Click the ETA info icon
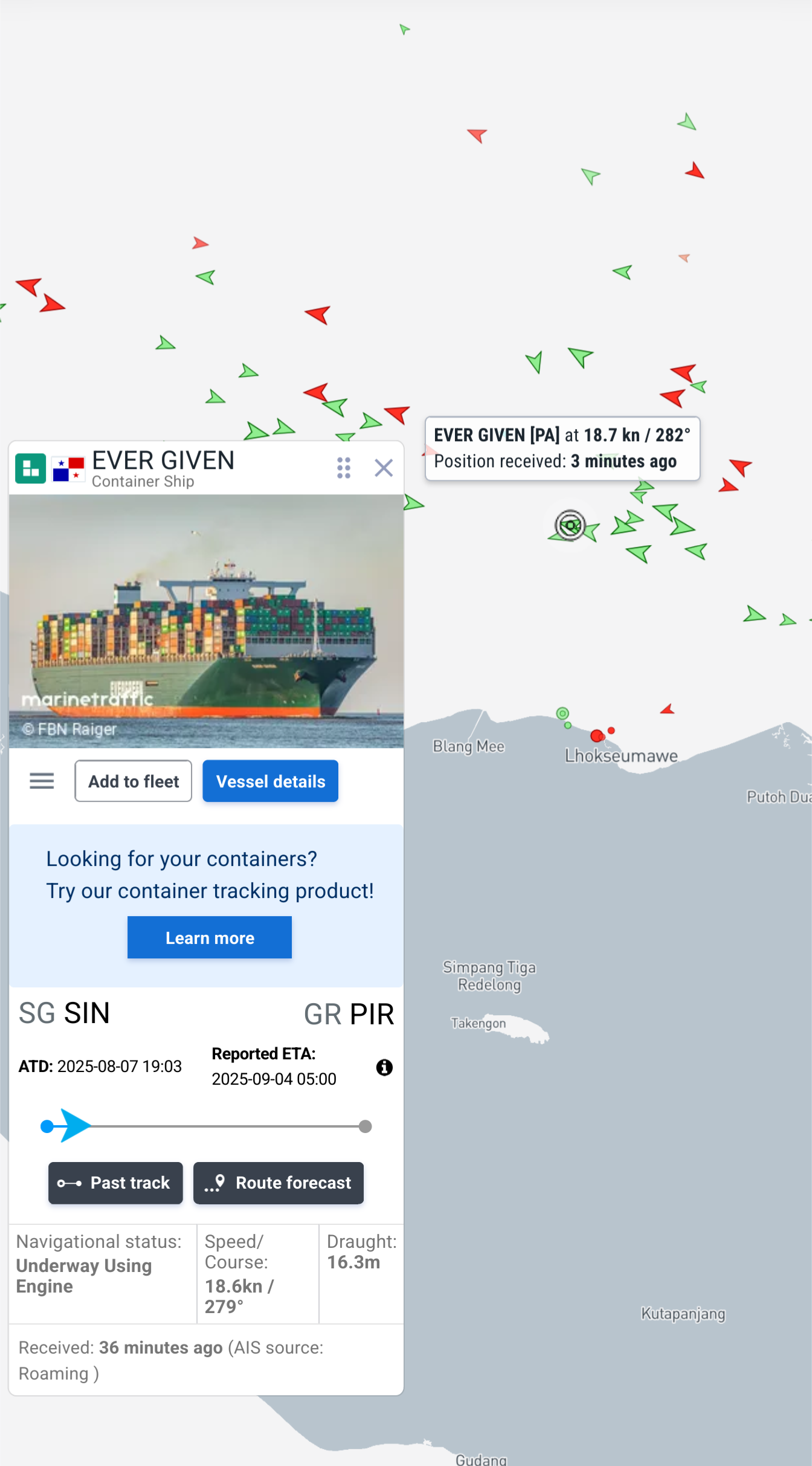This screenshot has height=1466, width=812. (x=384, y=1067)
